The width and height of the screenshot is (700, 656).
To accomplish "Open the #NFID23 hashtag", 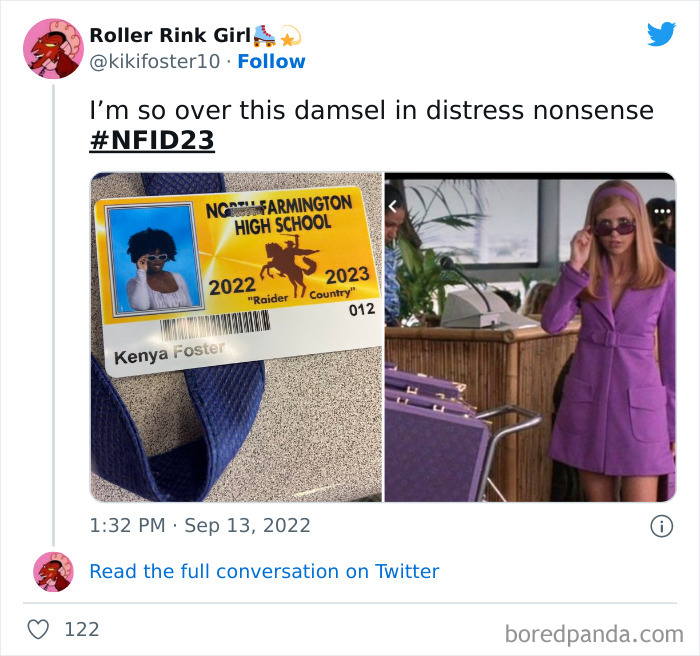I will pos(152,140).
